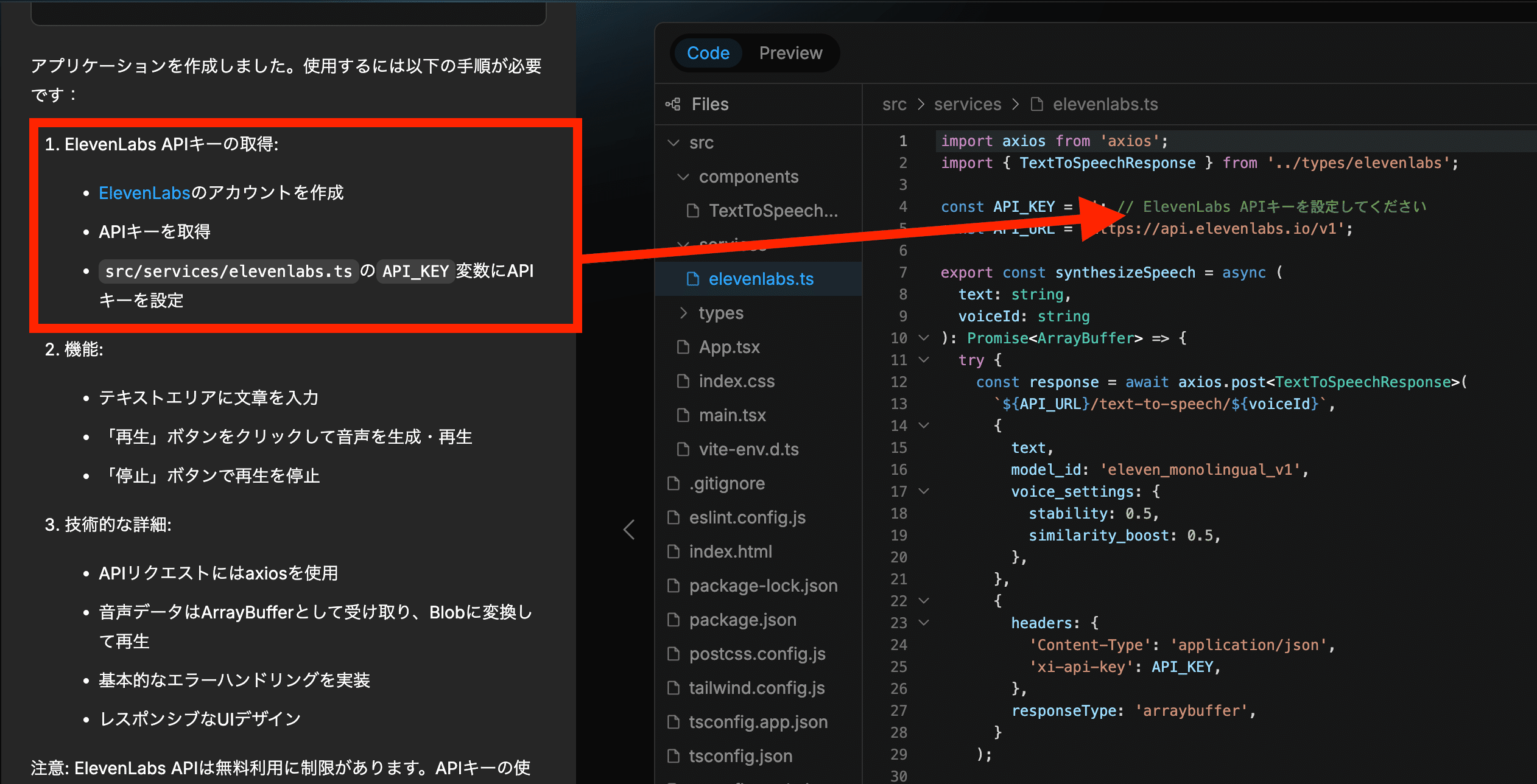This screenshot has width=1537, height=784.
Task: Fold the headers block at line 23
Action: click(x=924, y=623)
